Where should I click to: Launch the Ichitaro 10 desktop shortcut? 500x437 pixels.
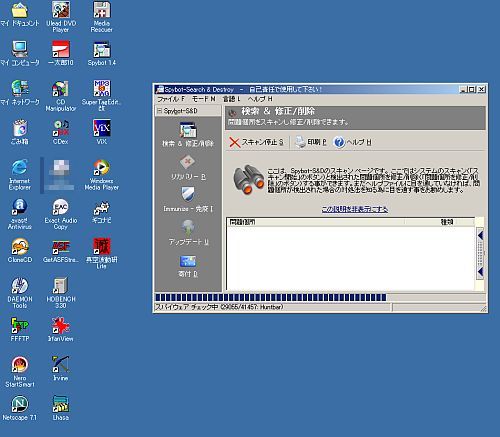coord(61,53)
